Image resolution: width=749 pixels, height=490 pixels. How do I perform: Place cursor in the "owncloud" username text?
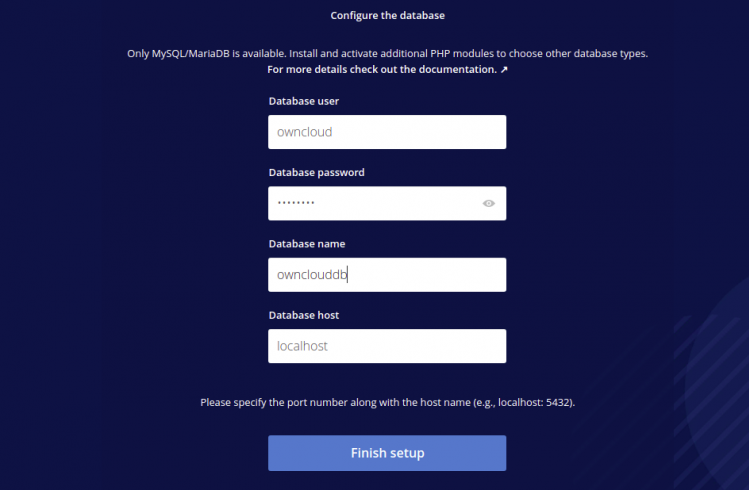304,132
